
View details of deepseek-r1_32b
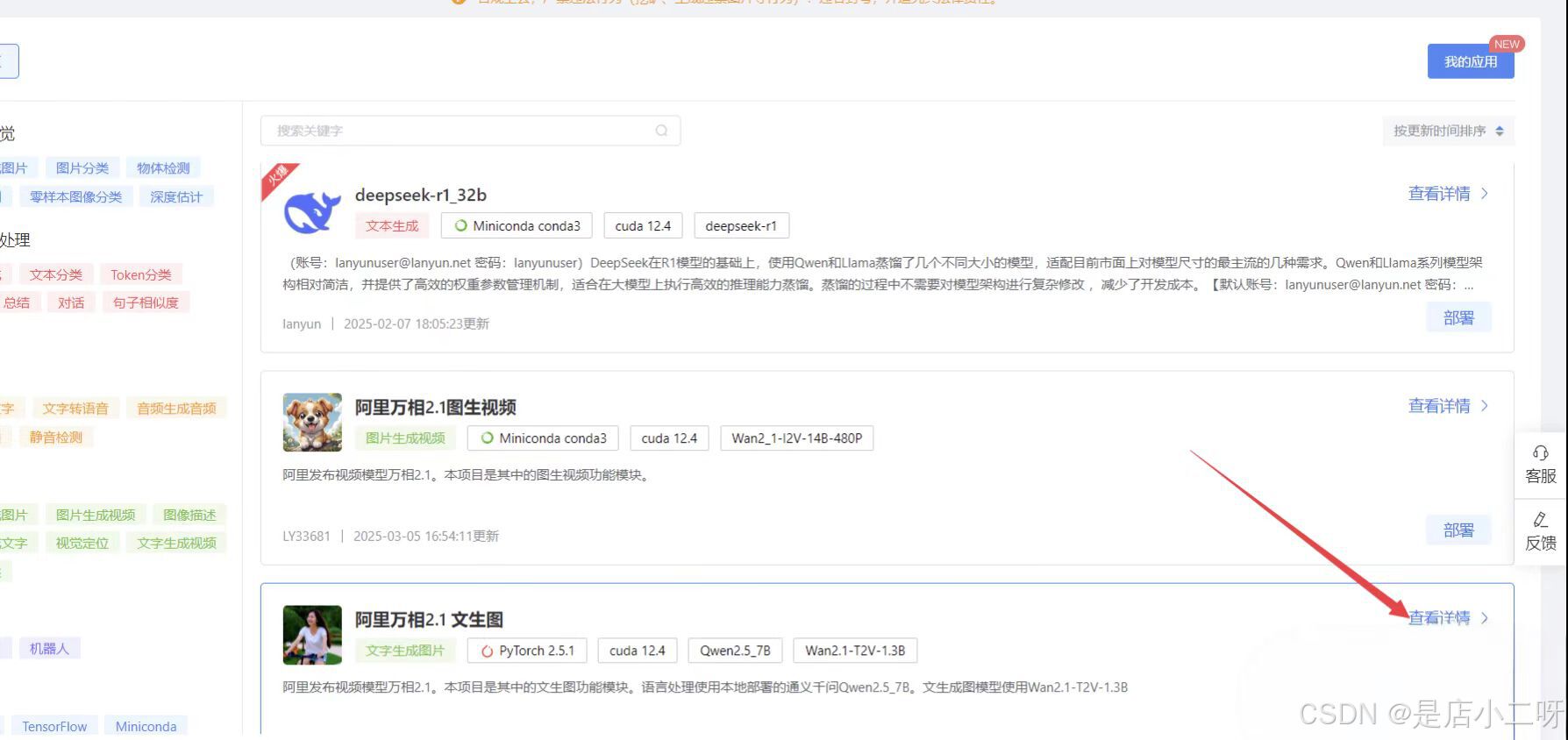tap(1448, 194)
